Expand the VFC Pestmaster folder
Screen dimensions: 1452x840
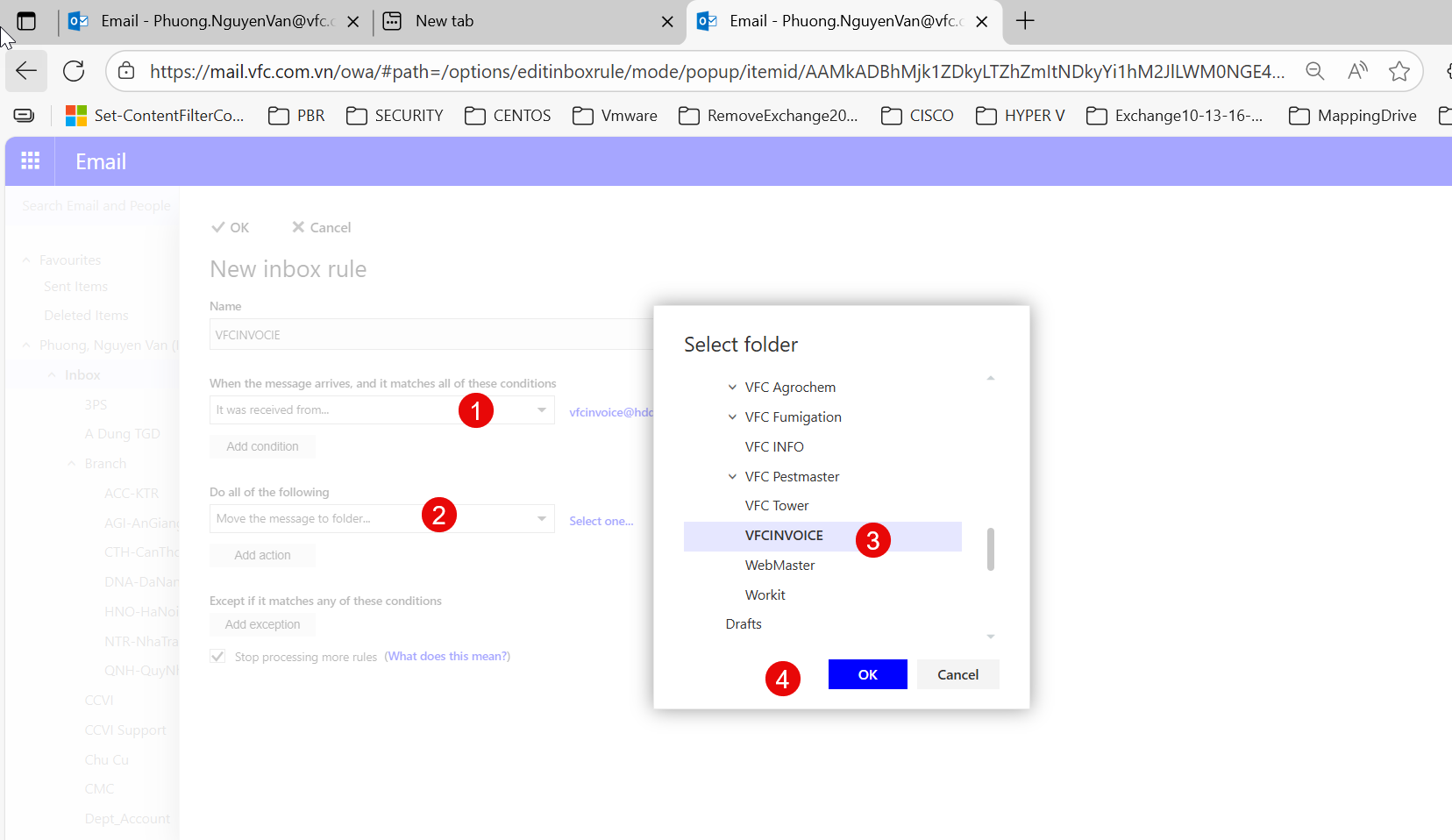point(732,476)
